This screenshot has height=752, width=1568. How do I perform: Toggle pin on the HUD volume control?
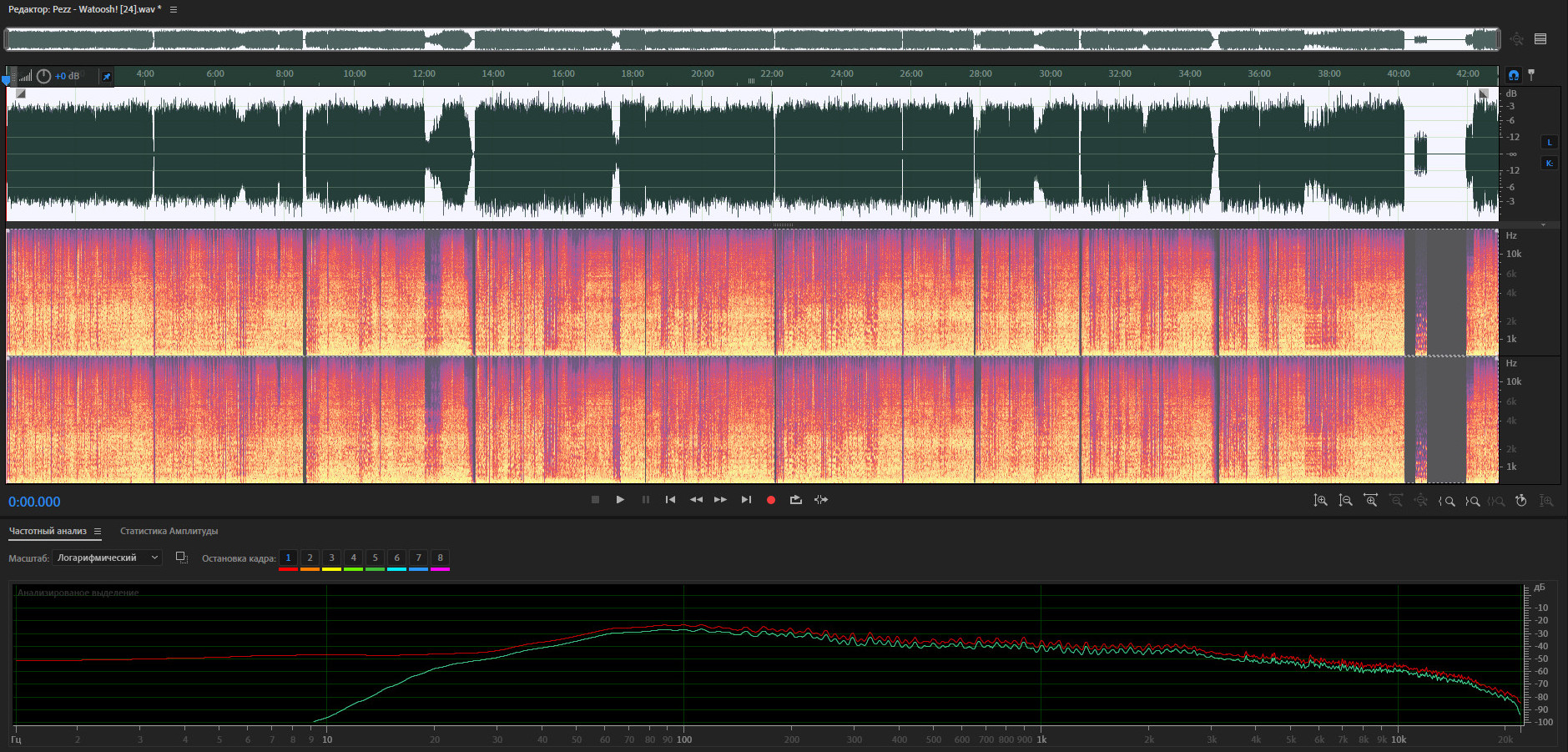(106, 77)
